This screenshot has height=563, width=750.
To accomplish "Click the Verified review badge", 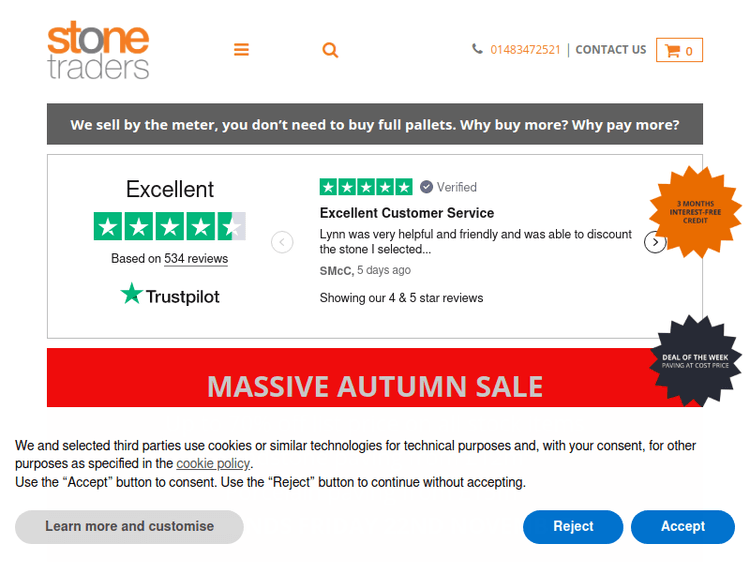I will pyautogui.click(x=448, y=187).
